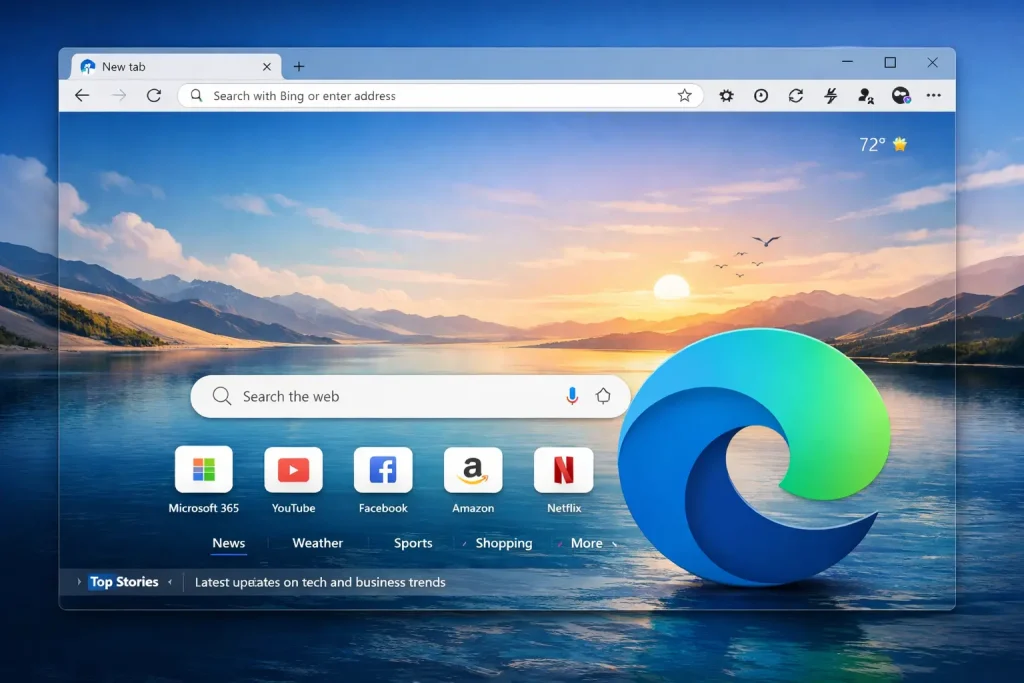This screenshot has height=683, width=1024.
Task: Open the Facebook shortcut tile
Action: click(x=383, y=469)
